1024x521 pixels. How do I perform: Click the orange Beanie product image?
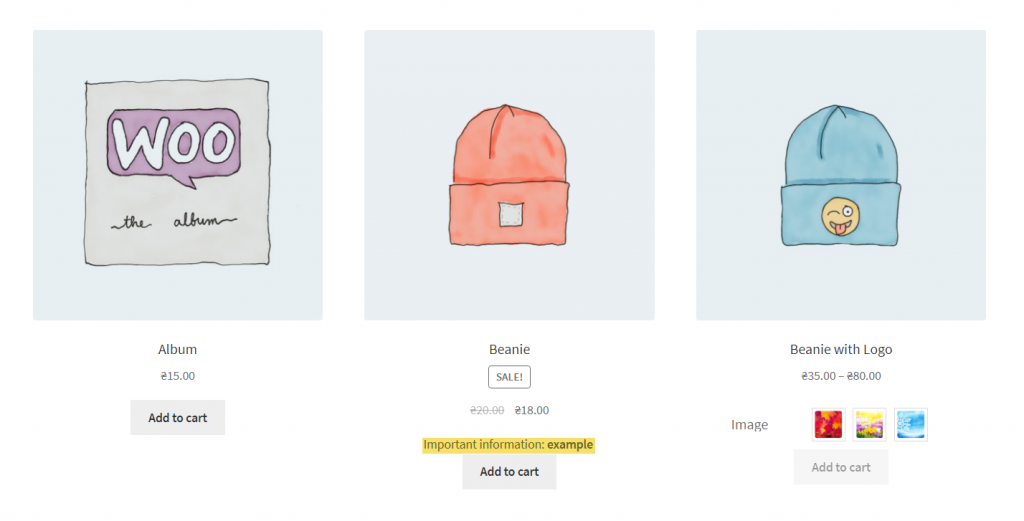509,175
